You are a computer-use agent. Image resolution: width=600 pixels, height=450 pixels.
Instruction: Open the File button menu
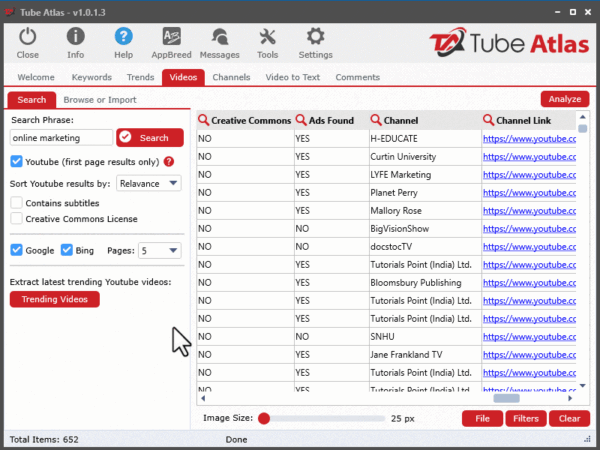coord(482,419)
